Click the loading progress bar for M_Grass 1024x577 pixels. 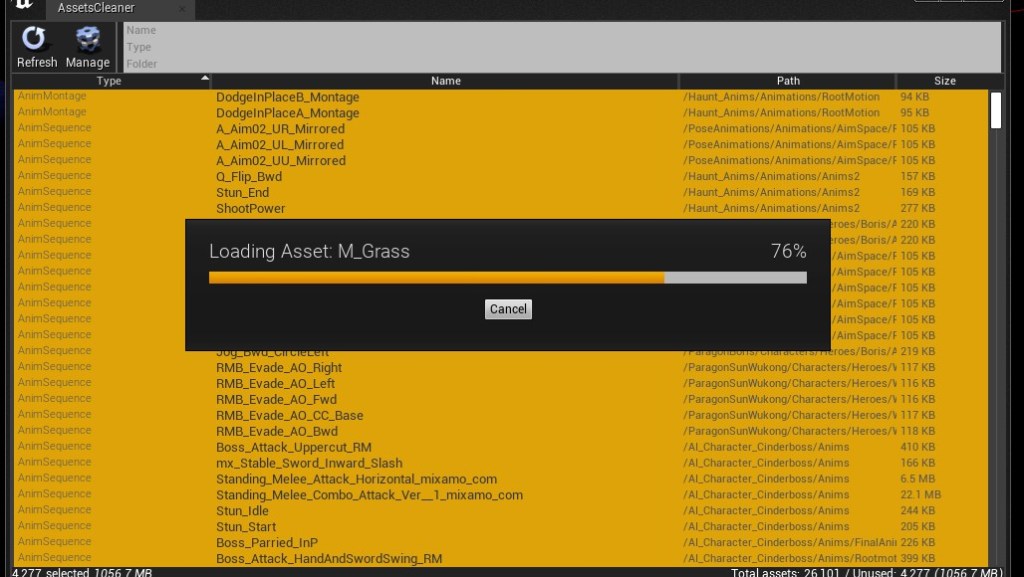click(507, 278)
